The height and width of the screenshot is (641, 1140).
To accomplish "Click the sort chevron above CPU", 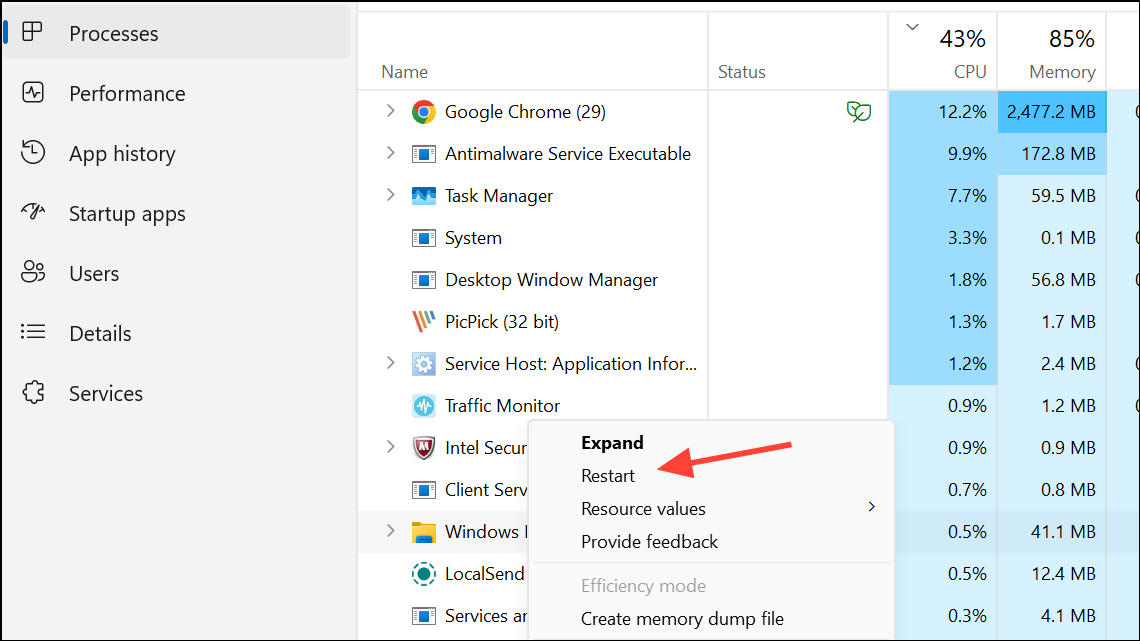I will coord(912,28).
